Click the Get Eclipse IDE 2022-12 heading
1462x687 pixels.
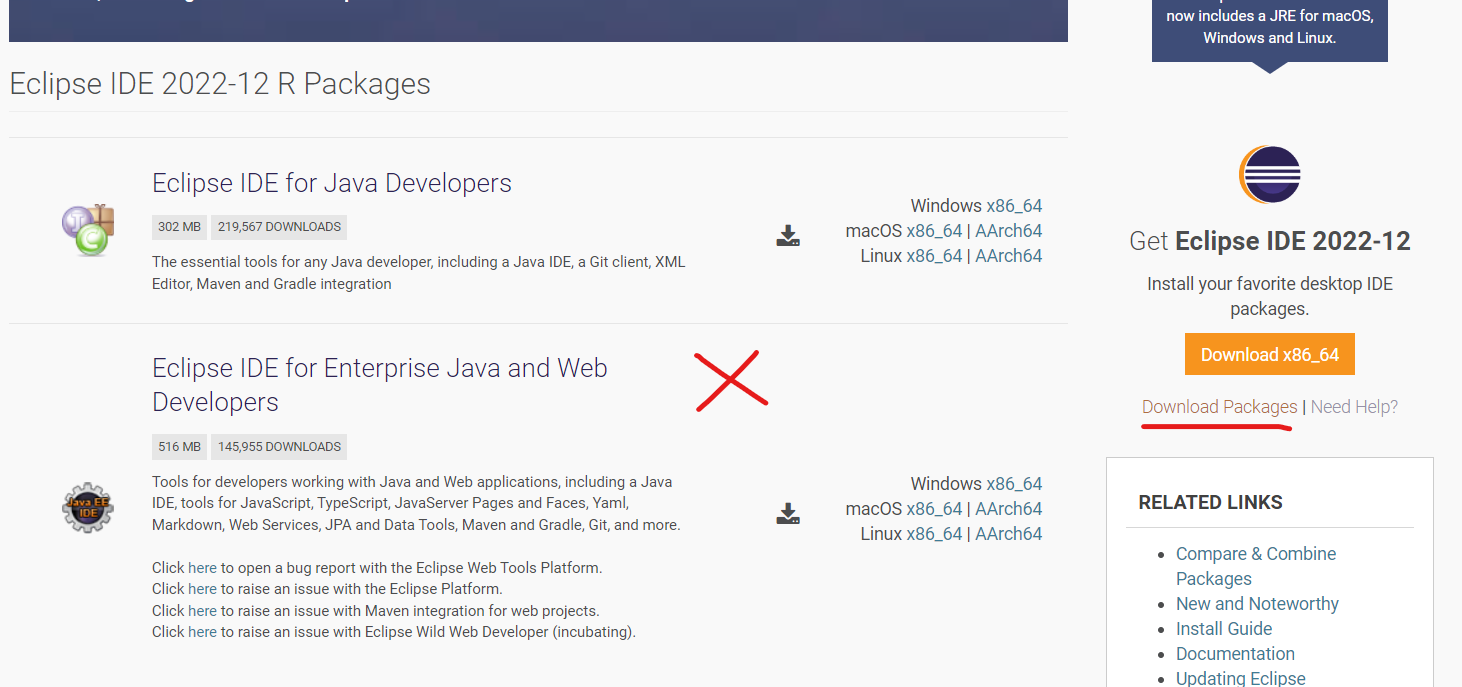[x=1269, y=241]
